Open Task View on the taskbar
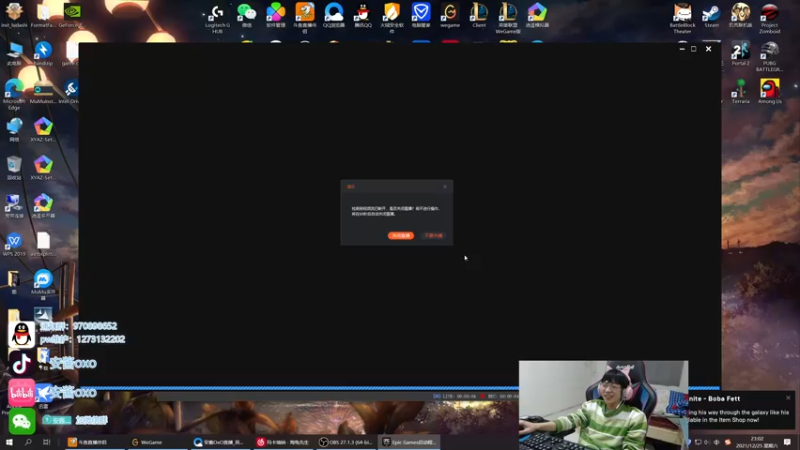Viewport: 800px width, 450px height. (46, 442)
